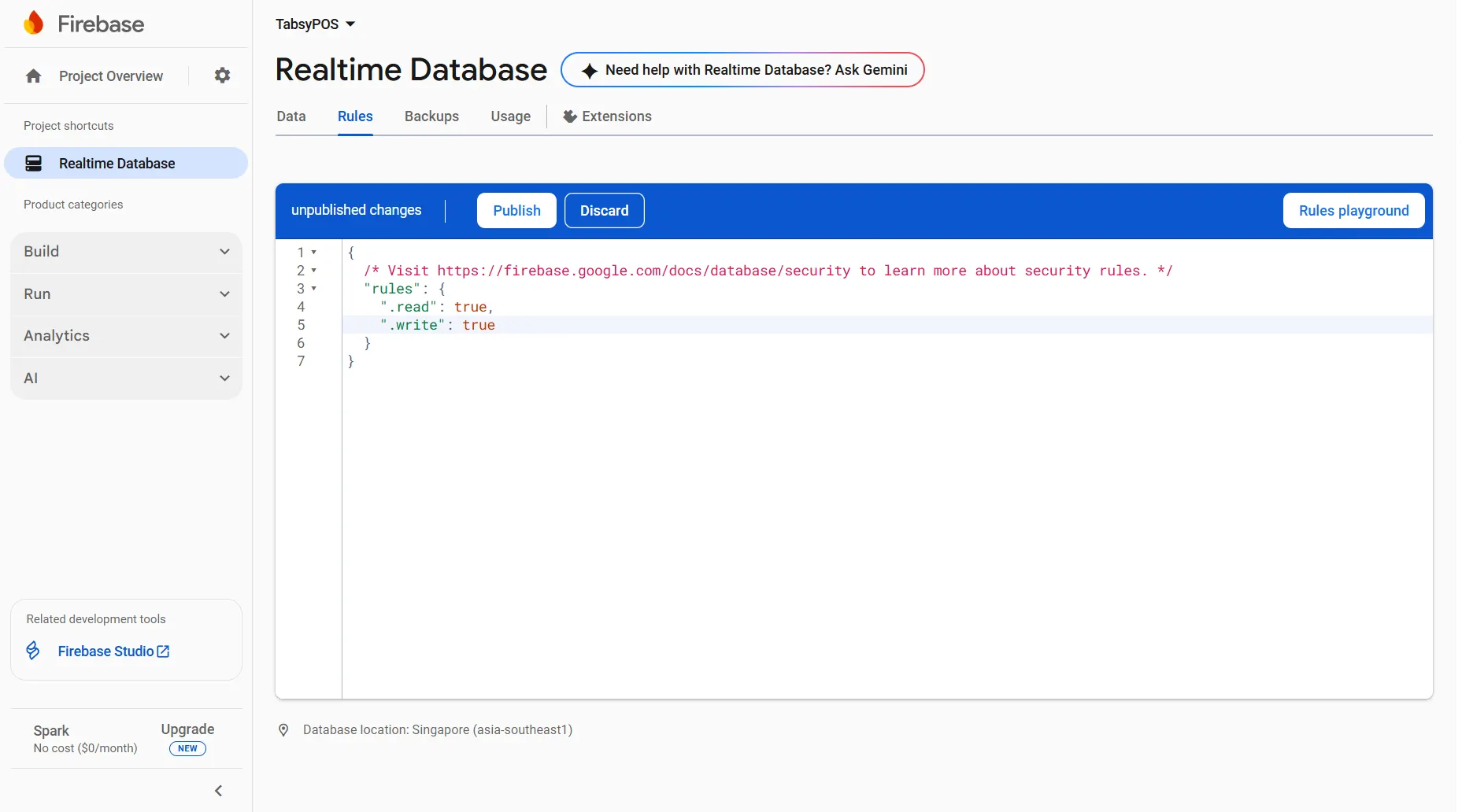This screenshot has width=1462, height=812.
Task: Open the TabsyPOS project dropdown
Action: pyautogui.click(x=316, y=24)
